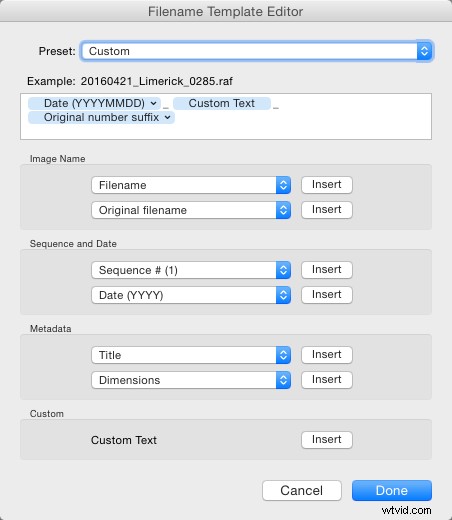Click Done to confirm the filename template
The image size is (452, 520).
tap(392, 490)
